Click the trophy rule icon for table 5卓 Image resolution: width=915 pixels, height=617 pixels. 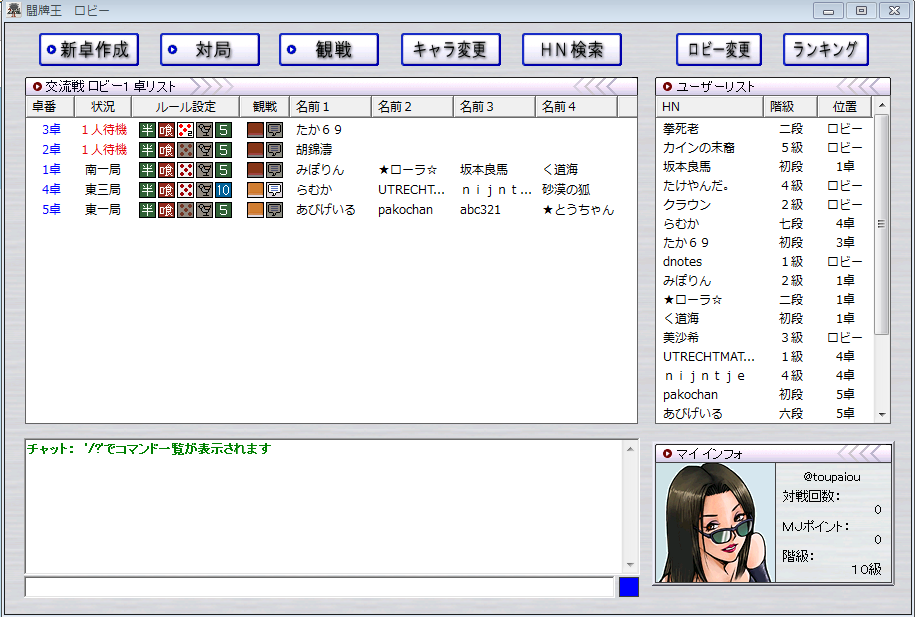click(203, 209)
